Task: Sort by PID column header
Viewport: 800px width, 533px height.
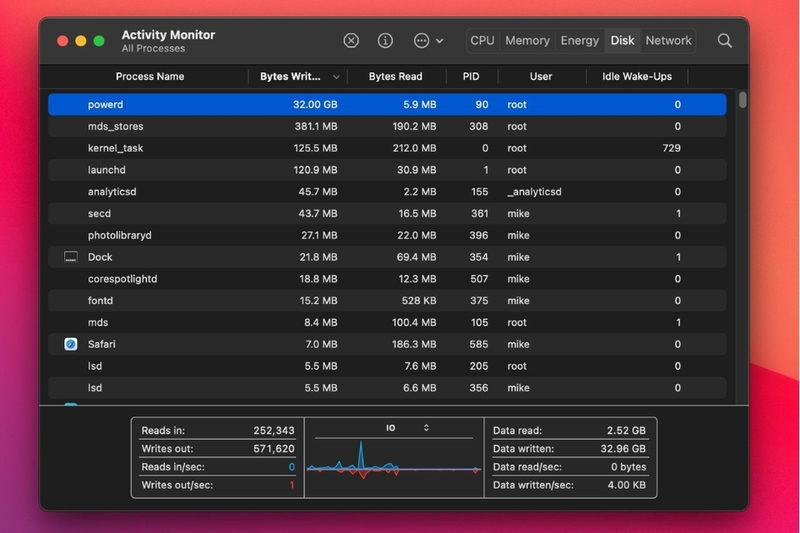Action: (471, 77)
